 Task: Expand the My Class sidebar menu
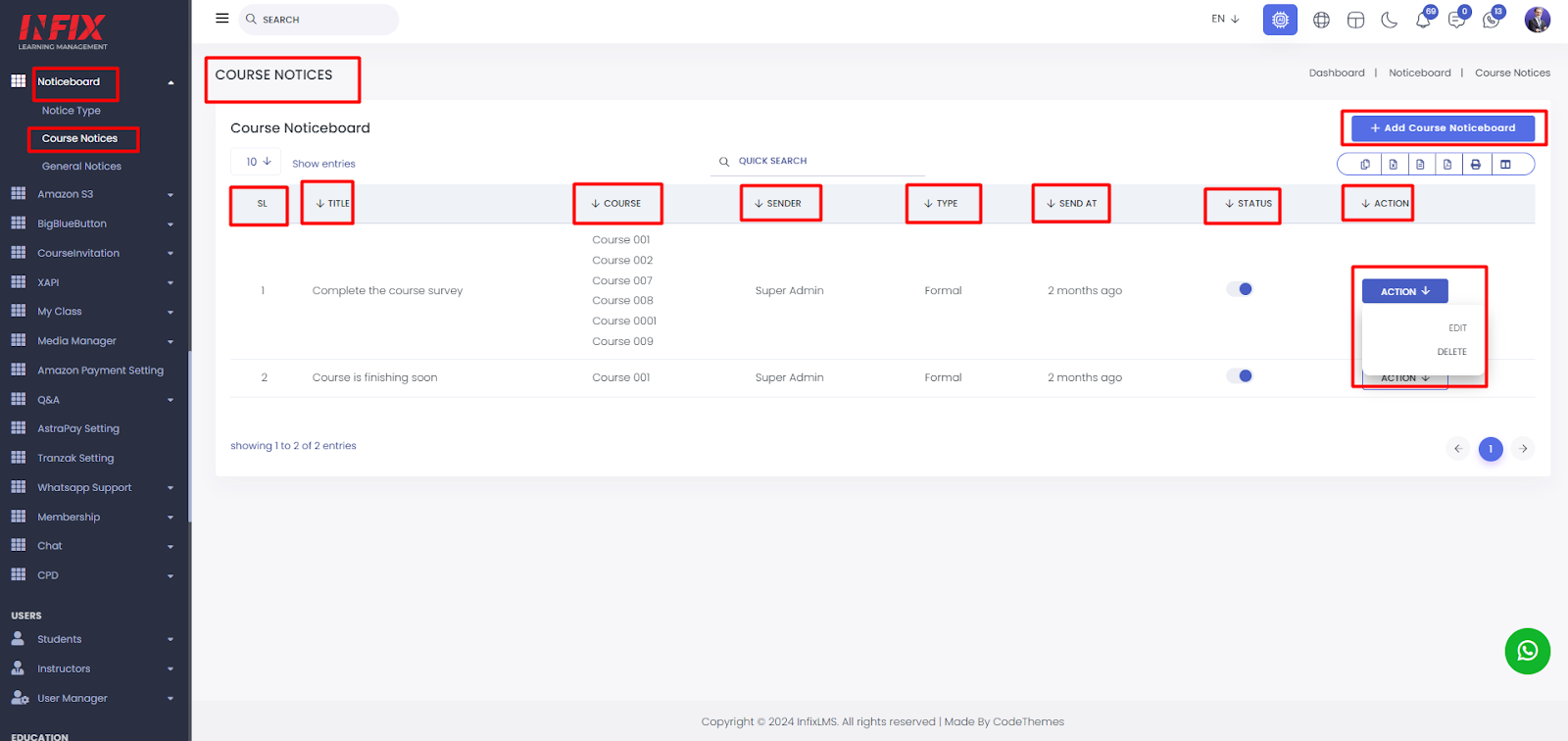click(171, 313)
